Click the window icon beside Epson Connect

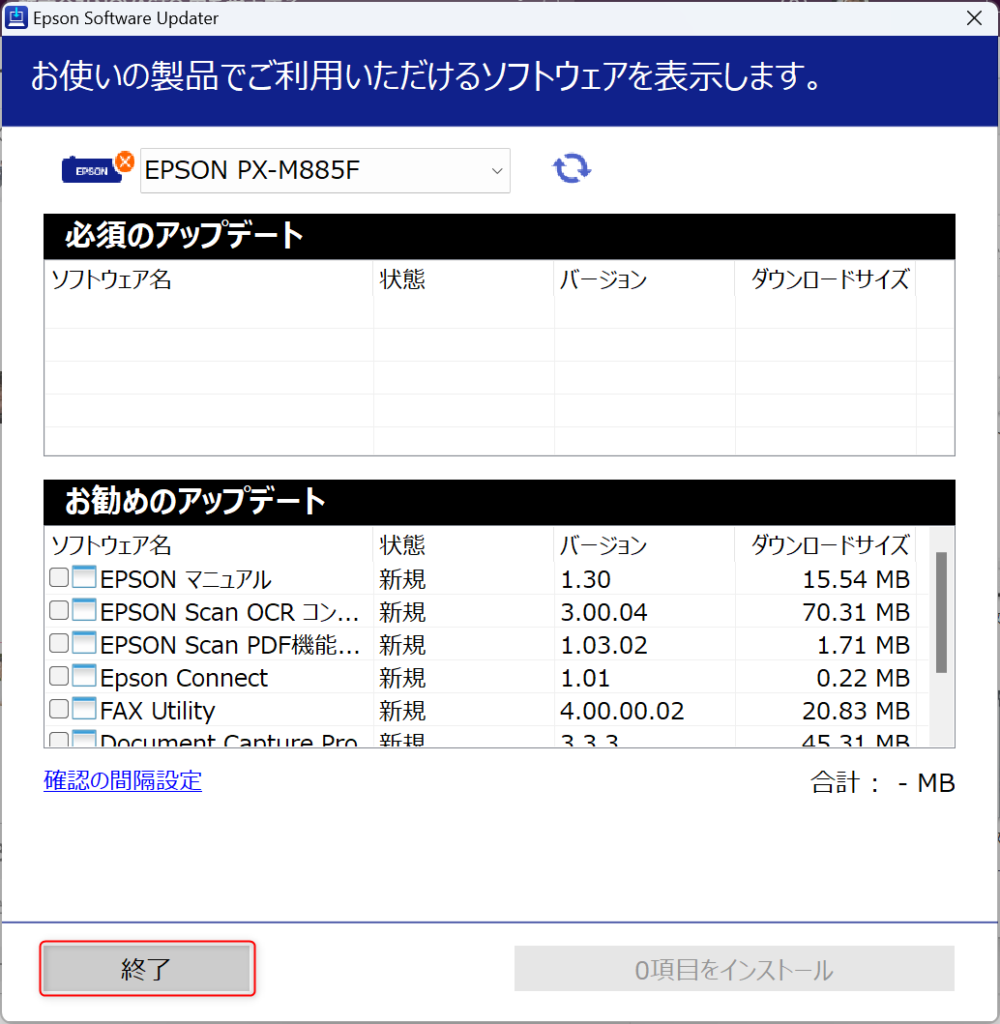[x=84, y=675]
